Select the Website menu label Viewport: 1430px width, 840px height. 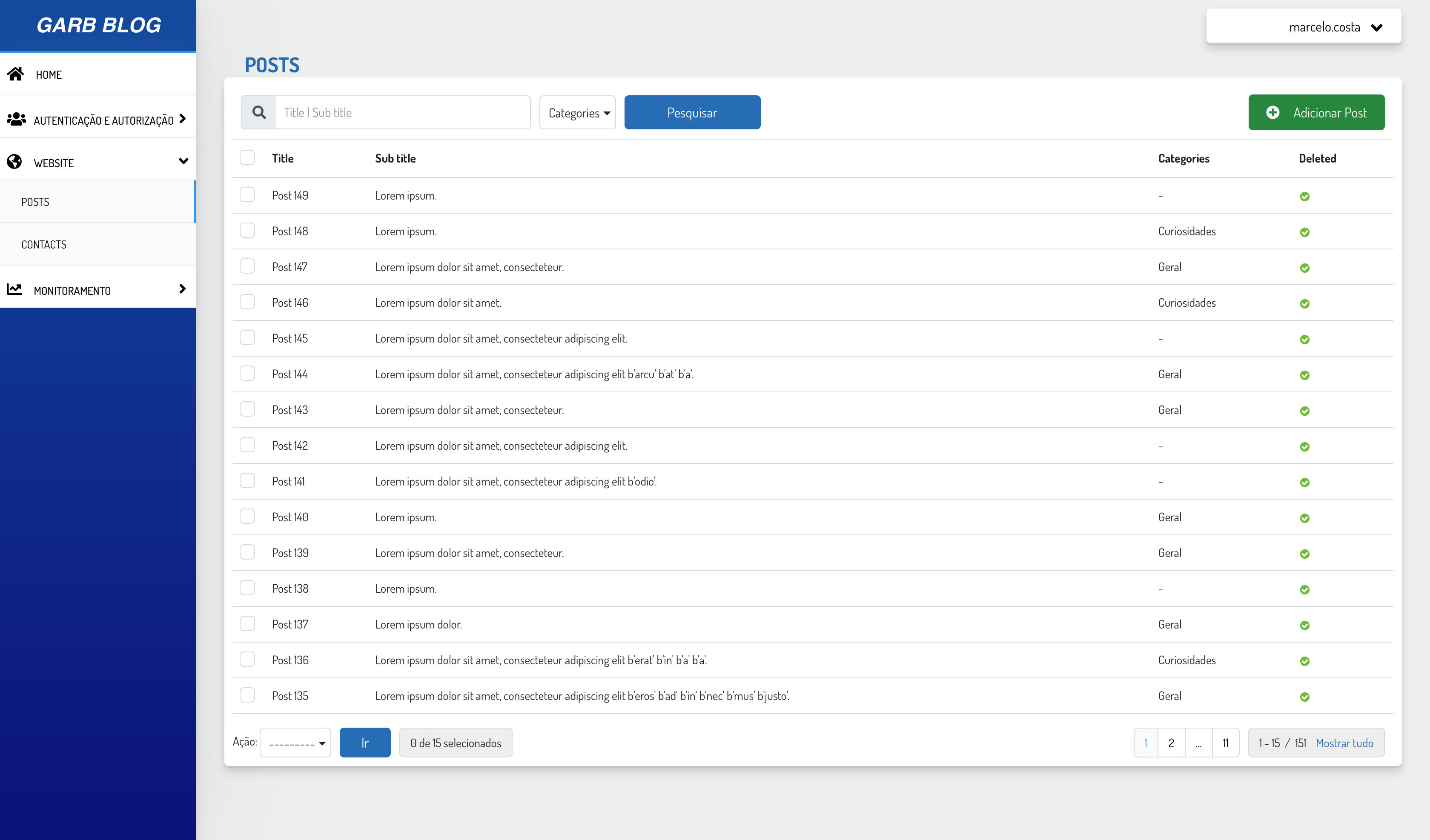pos(54,163)
